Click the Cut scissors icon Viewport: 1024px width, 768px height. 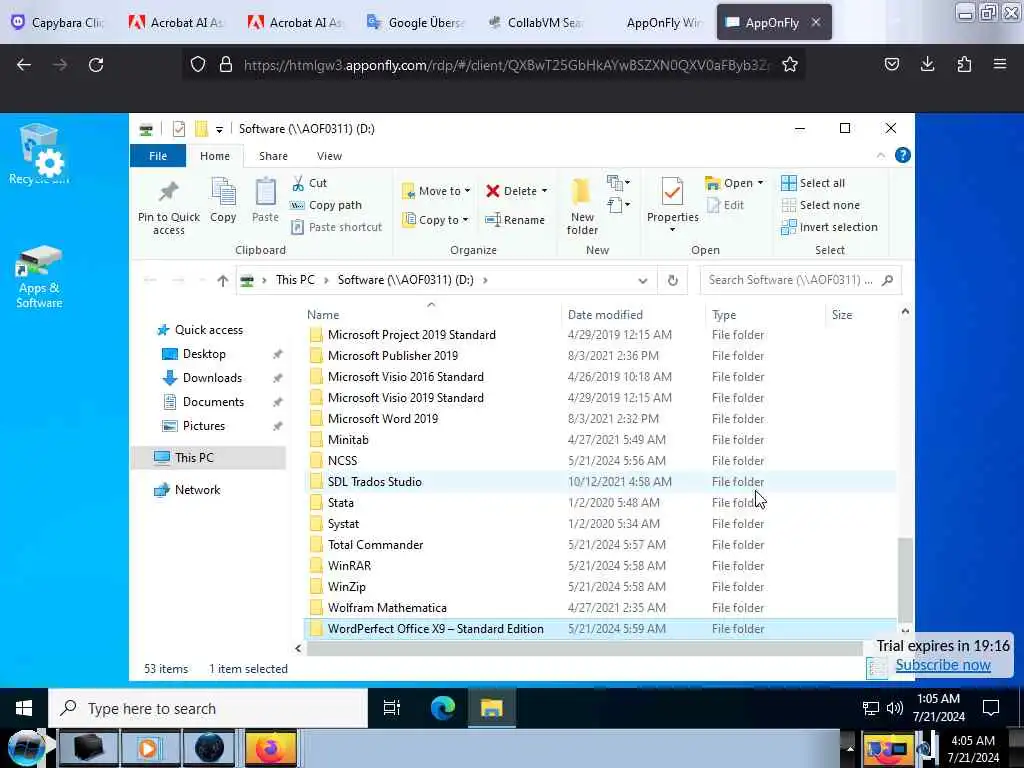click(x=298, y=183)
